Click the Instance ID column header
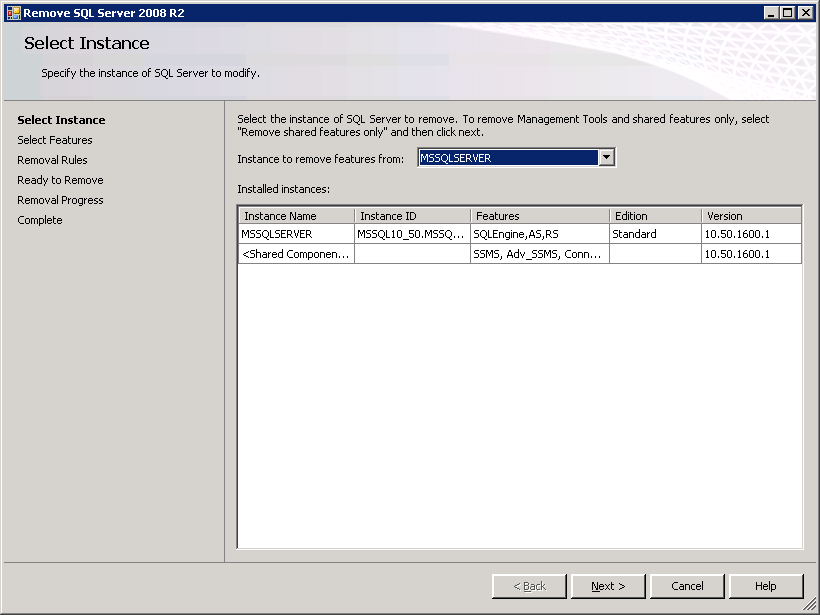This screenshot has height=615, width=820. [x=412, y=215]
